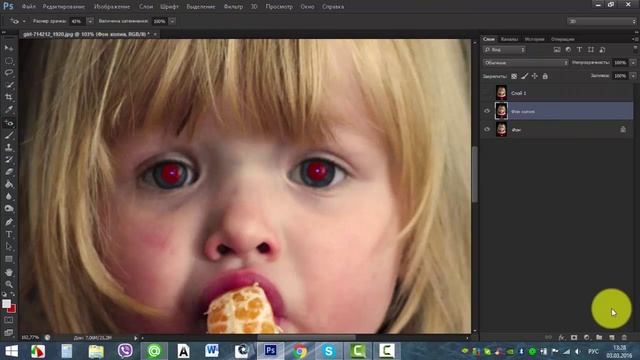The image size is (640, 360).
Task: Hide the Фон layer
Action: [487, 129]
